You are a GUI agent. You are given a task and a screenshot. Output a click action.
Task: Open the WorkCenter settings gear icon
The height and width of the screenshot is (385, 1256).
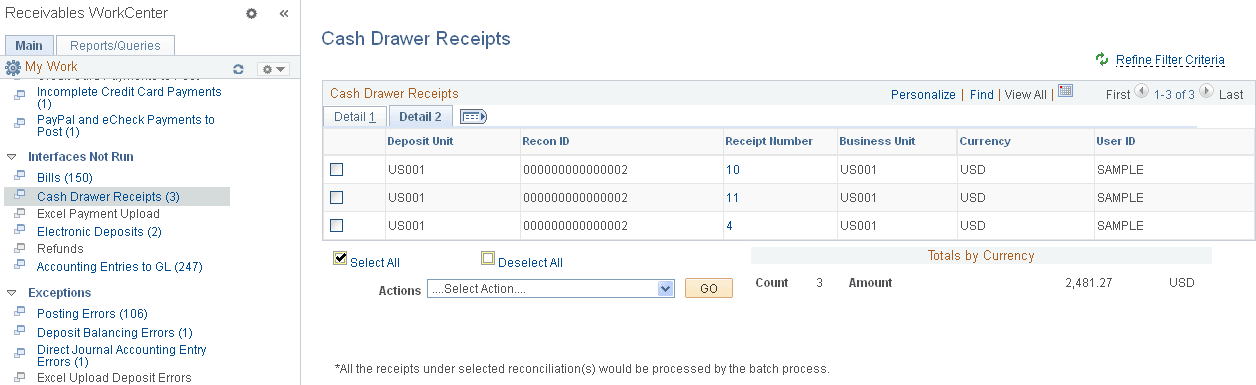click(x=252, y=14)
